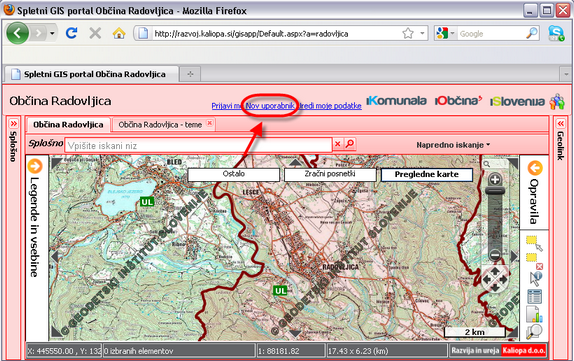Click the magnifier search-document icon in Opravila
Image resolution: width=574 pixels, height=361 pixels.
[534, 331]
